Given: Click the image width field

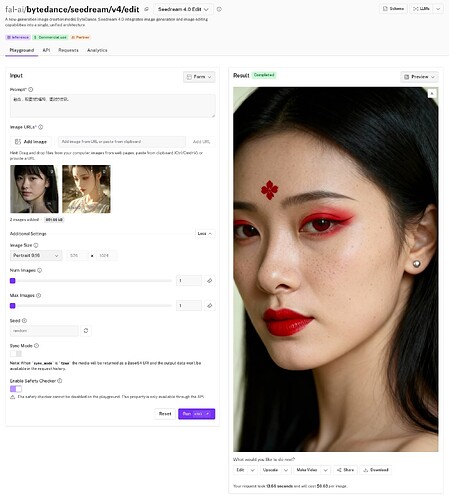Looking at the screenshot, I should (77, 256).
